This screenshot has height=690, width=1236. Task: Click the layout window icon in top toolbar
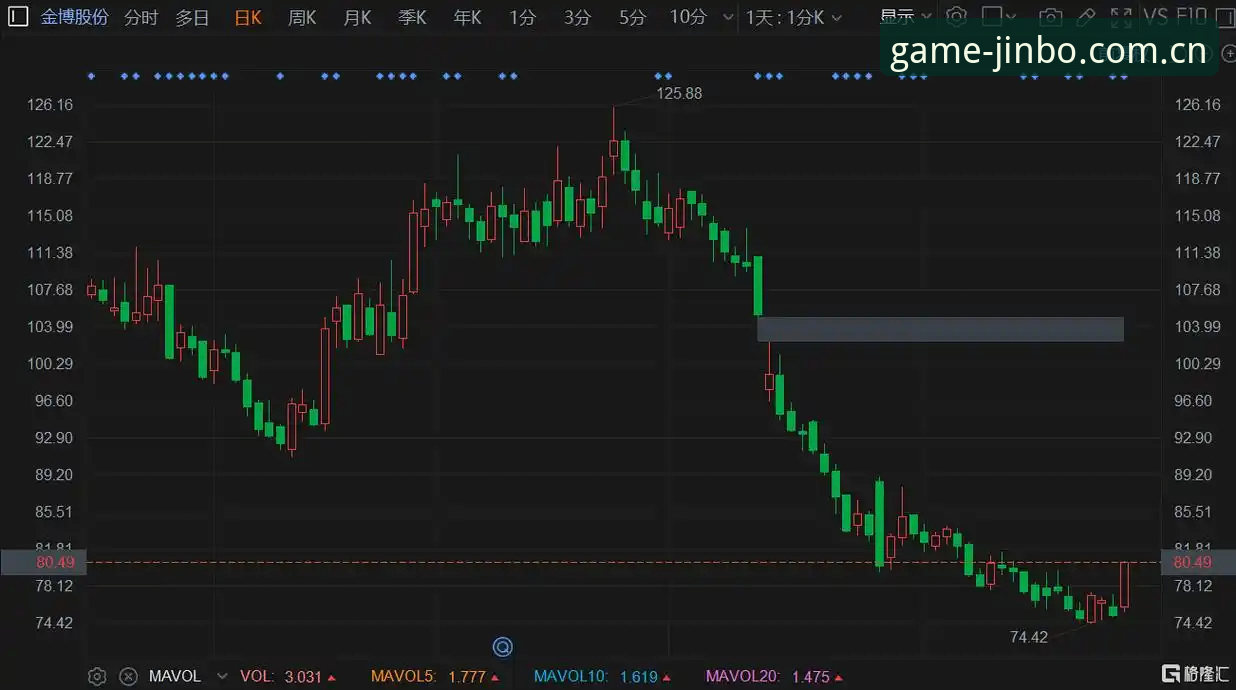point(991,16)
